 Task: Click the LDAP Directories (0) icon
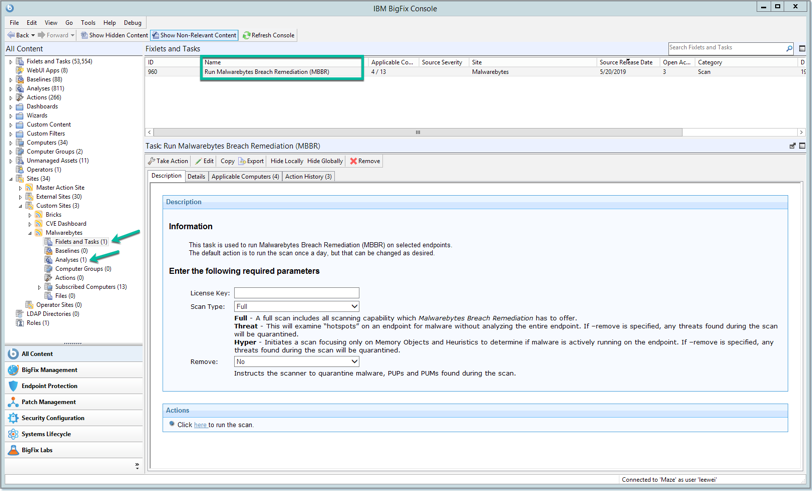20,314
